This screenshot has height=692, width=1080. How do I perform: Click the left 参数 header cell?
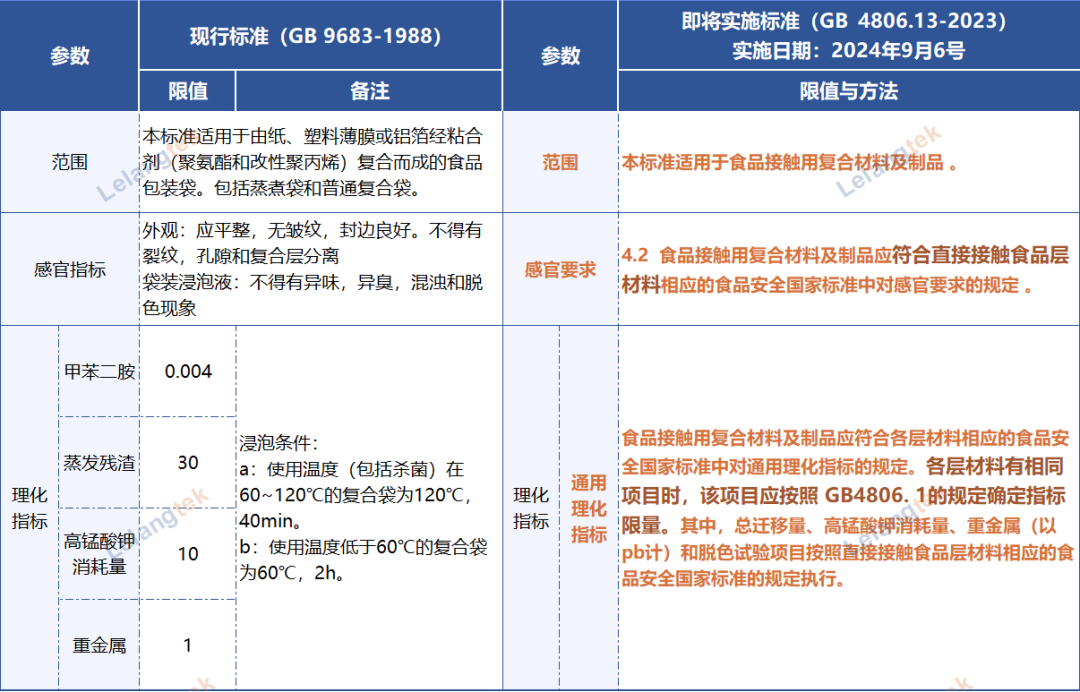click(69, 56)
